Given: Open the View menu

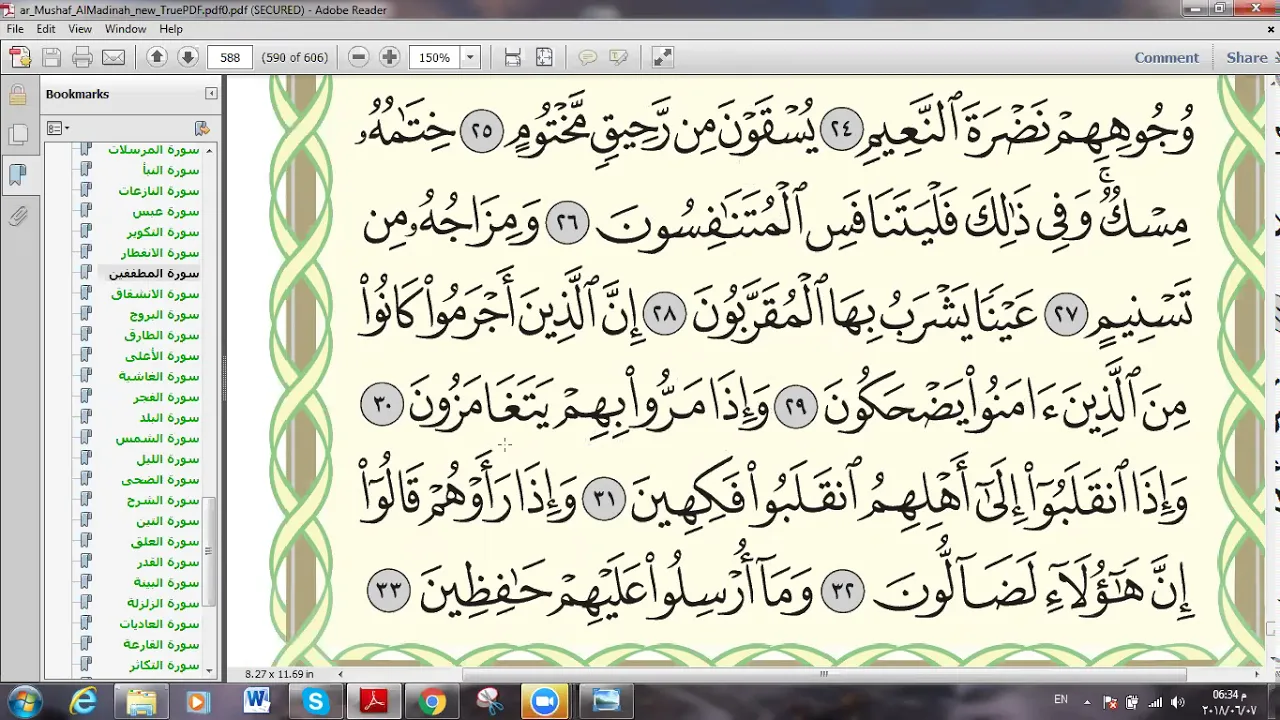Looking at the screenshot, I should (x=80, y=29).
